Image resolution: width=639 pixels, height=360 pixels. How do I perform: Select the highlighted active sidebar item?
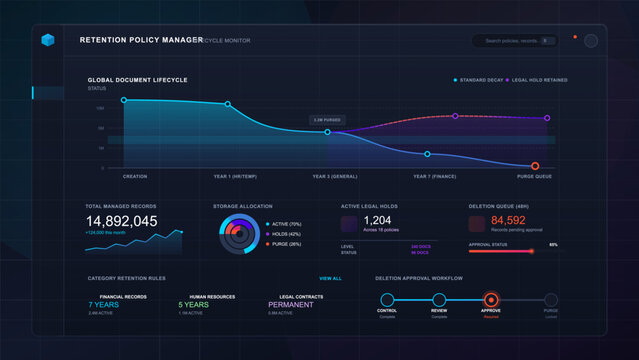point(48,93)
